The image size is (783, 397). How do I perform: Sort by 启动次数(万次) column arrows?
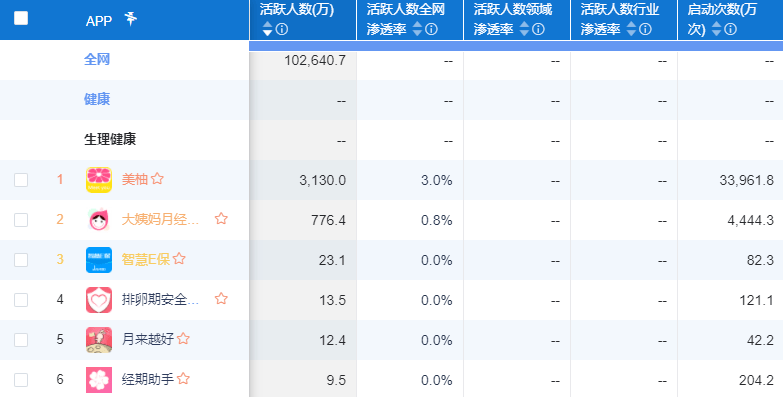[x=717, y=29]
